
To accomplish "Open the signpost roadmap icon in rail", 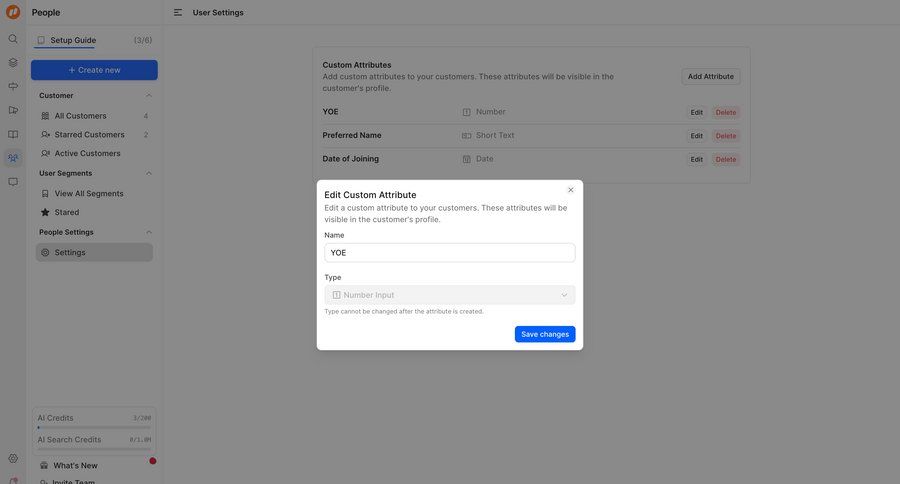I will (x=13, y=86).
